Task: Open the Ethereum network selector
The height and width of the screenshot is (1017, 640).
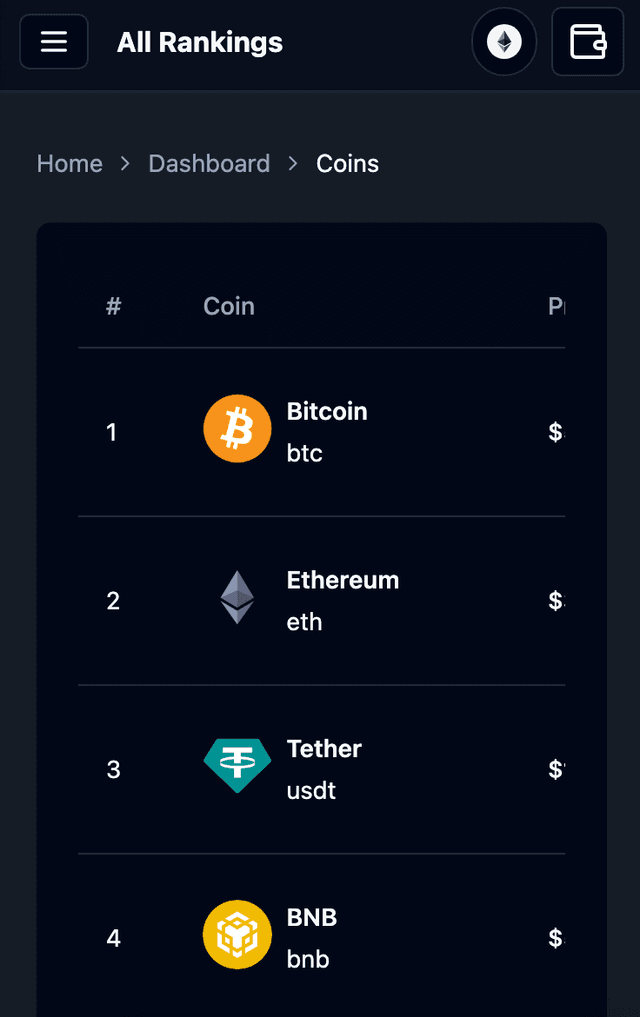Action: [504, 42]
